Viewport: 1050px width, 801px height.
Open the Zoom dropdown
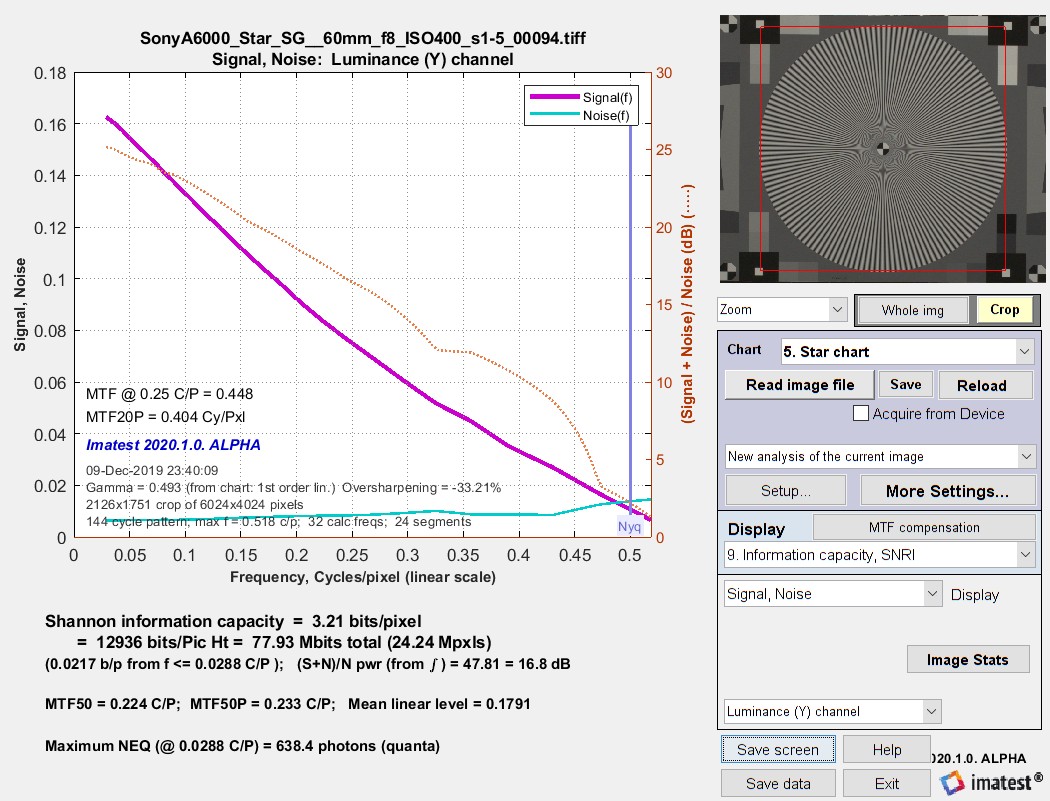click(781, 309)
